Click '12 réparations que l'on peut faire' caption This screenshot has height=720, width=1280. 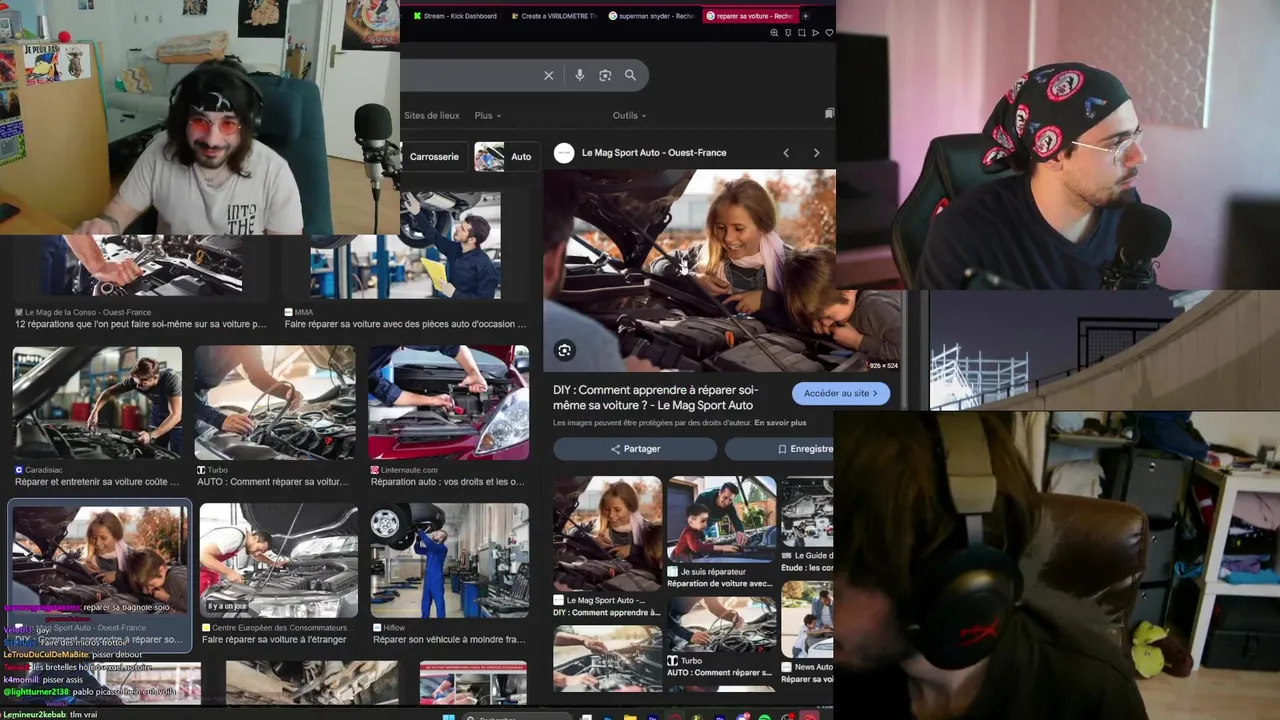point(141,324)
